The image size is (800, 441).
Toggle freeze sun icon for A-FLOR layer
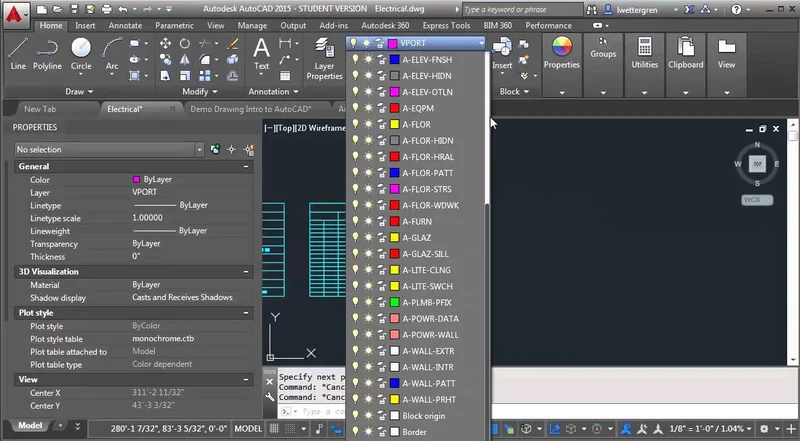tap(368, 125)
